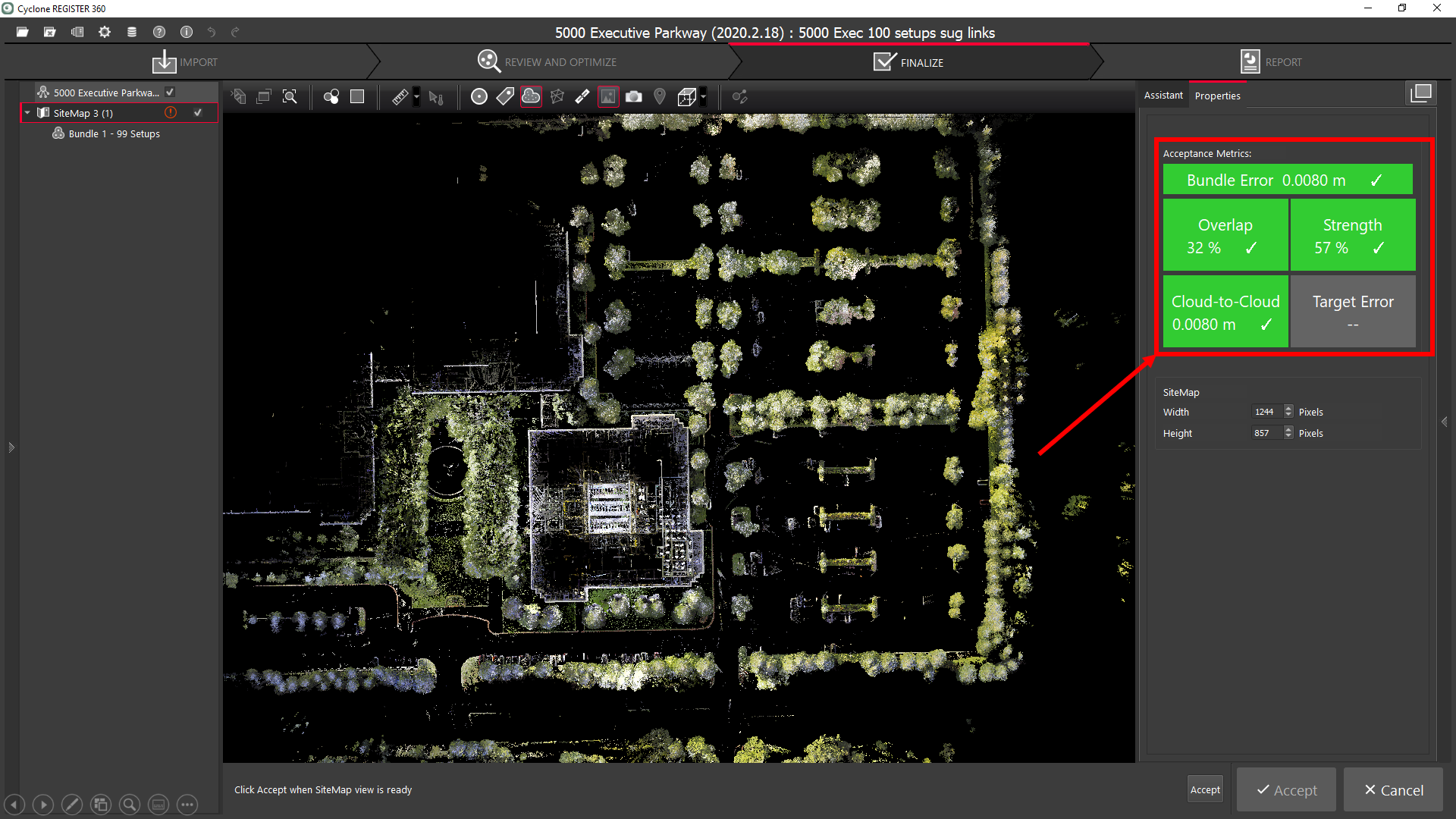This screenshot has width=1456, height=819.
Task: Click the Cancel button
Action: click(1394, 790)
